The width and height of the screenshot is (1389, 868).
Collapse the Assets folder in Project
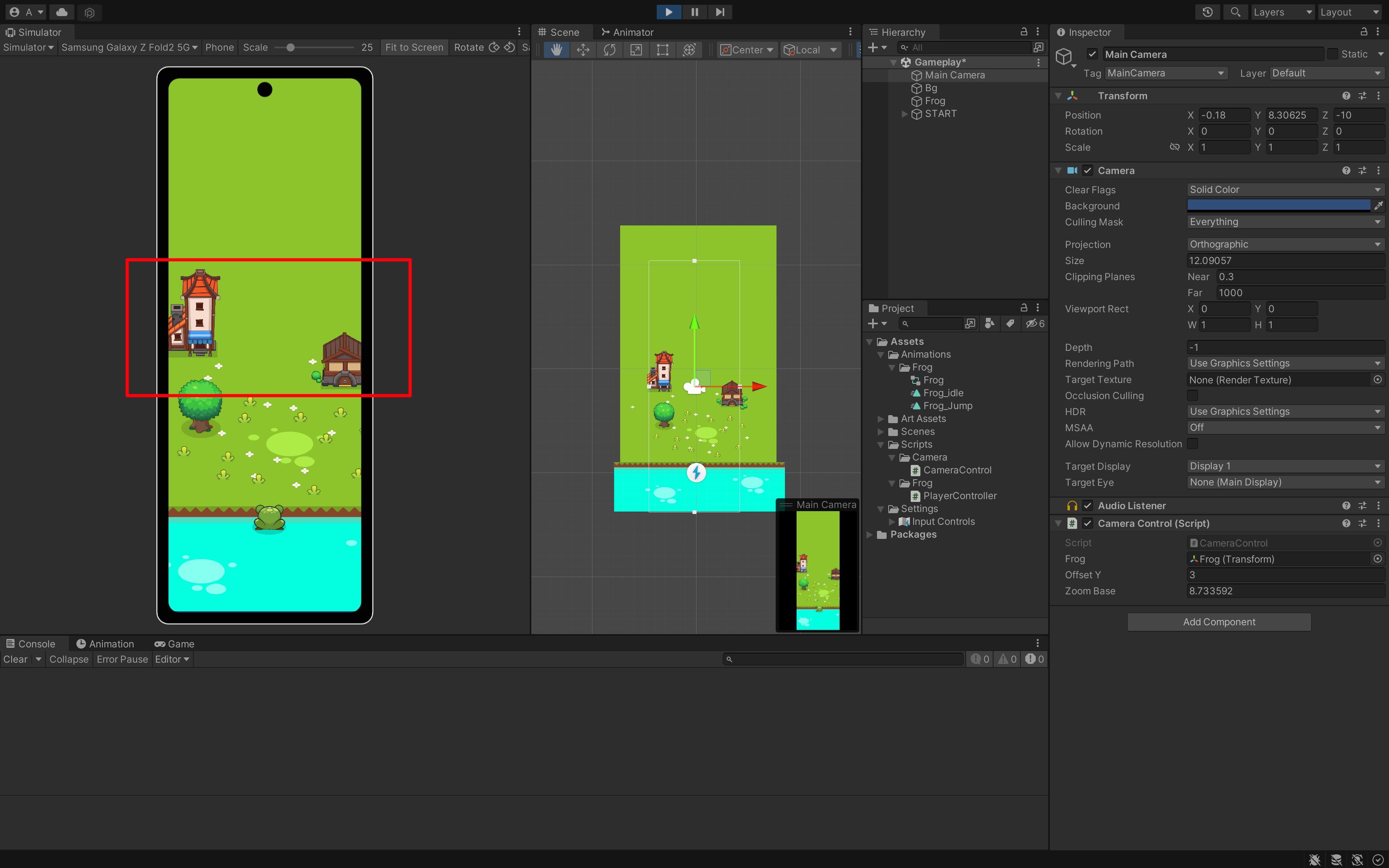click(x=870, y=342)
